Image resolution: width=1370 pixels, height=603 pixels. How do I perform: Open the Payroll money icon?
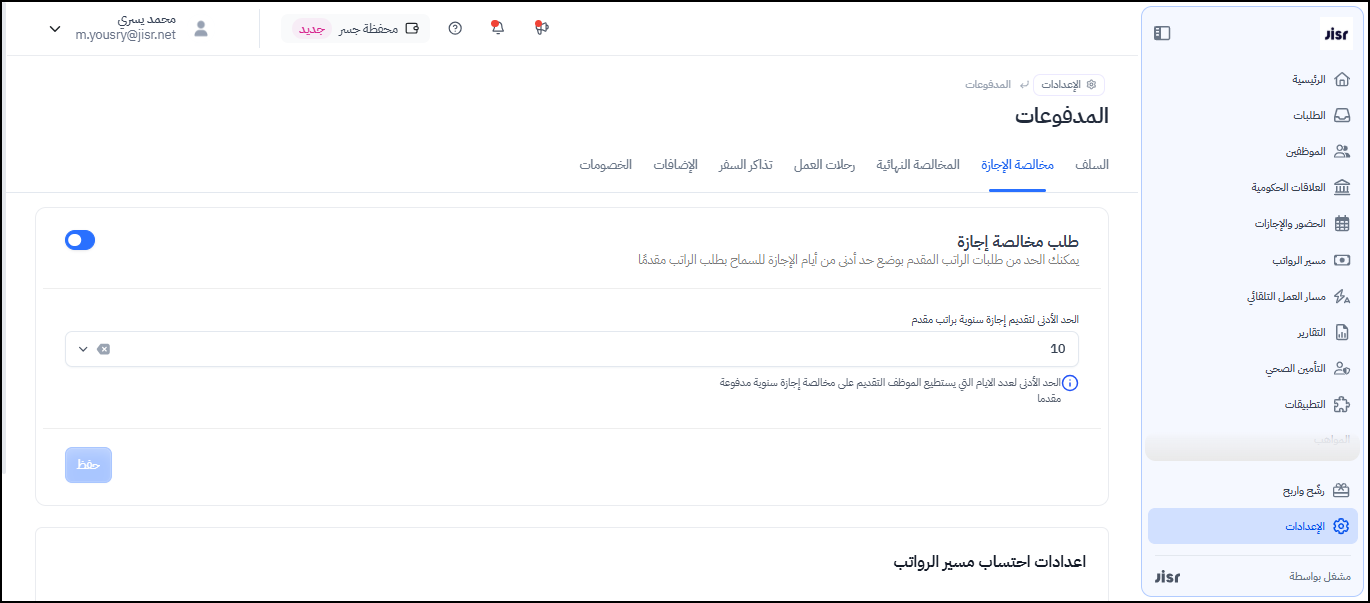click(1341, 260)
